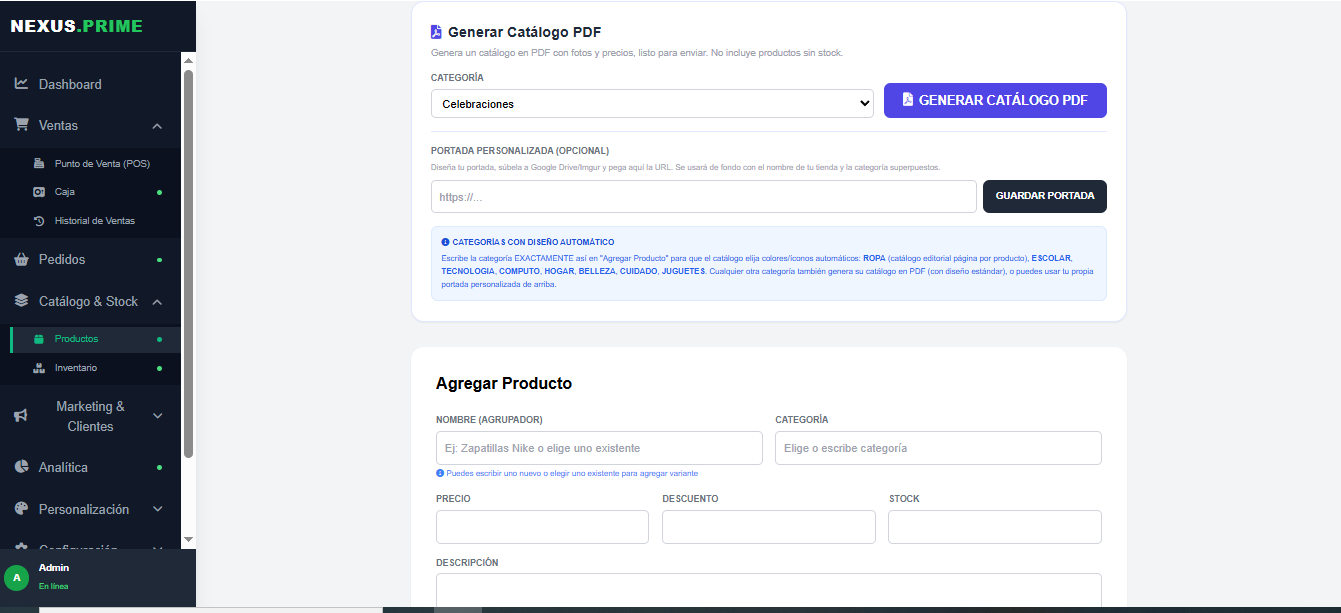Collapse the Ventas menu chevron
The image size is (1341, 613).
pyautogui.click(x=157, y=126)
